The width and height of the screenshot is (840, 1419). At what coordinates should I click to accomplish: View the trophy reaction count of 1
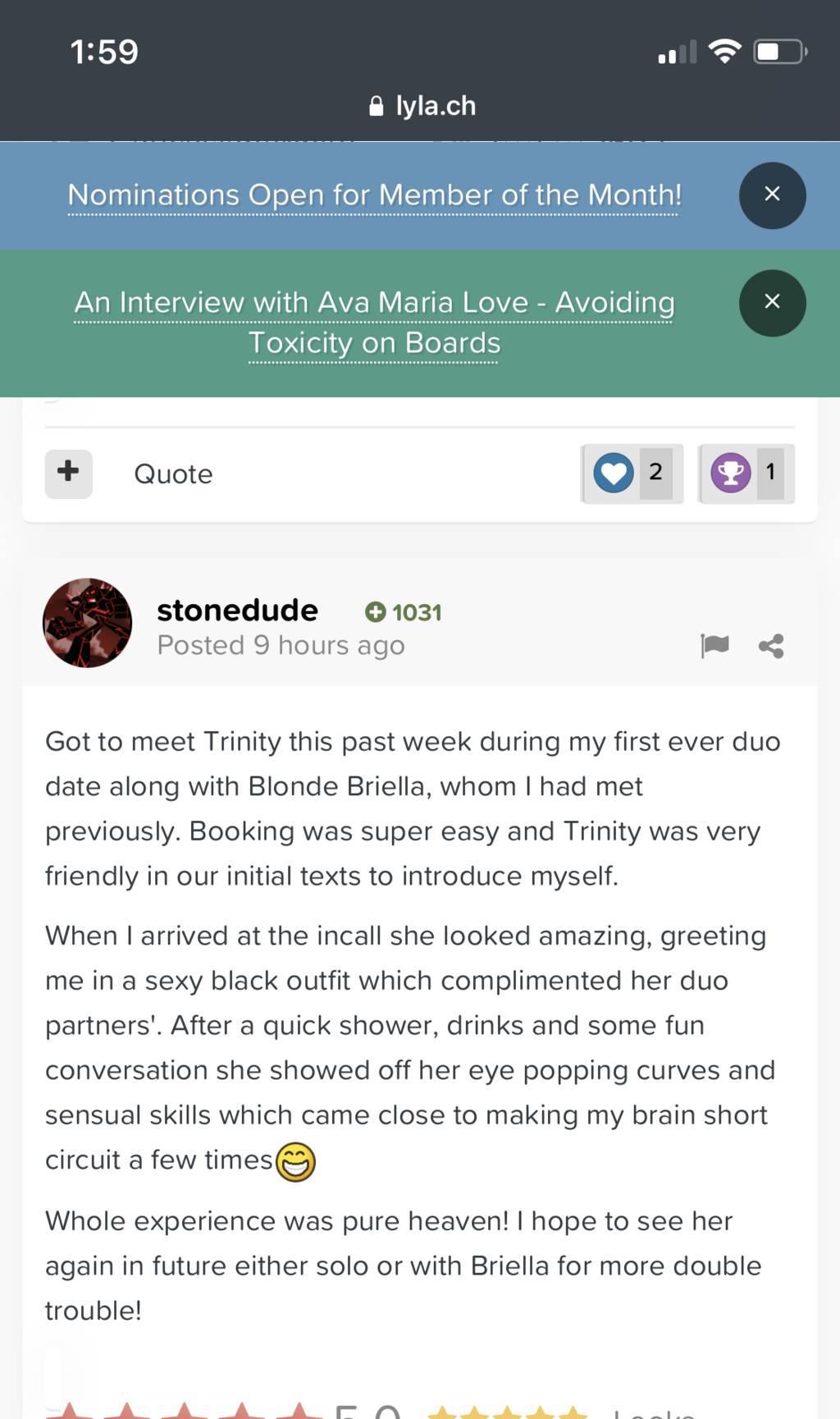pos(770,472)
